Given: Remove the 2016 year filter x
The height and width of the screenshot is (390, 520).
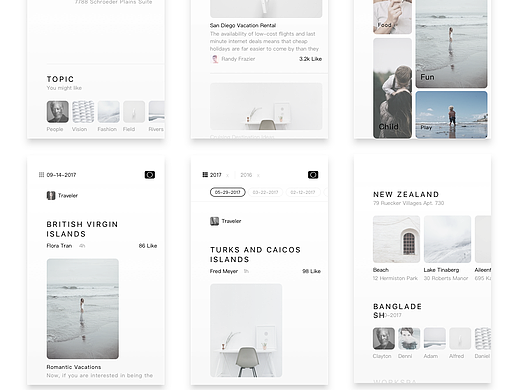Looking at the screenshot, I should (258, 175).
